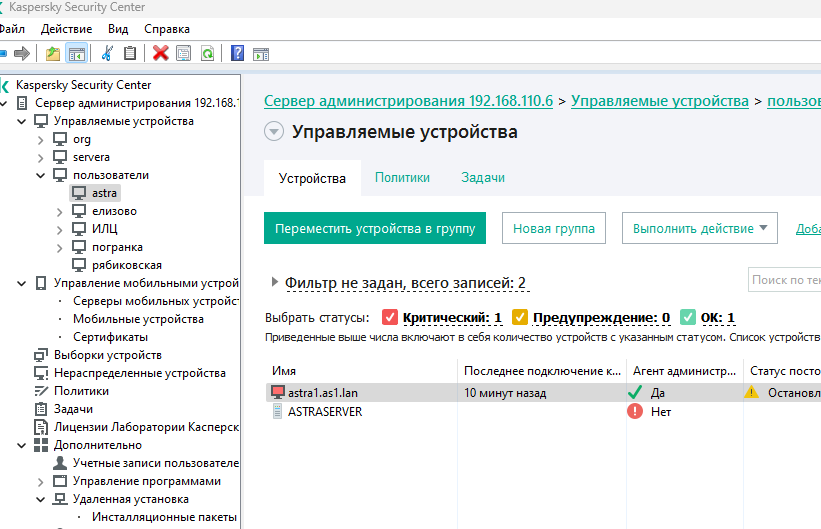Click the org group monitor icon
The height and width of the screenshot is (529, 821).
[x=60, y=139]
